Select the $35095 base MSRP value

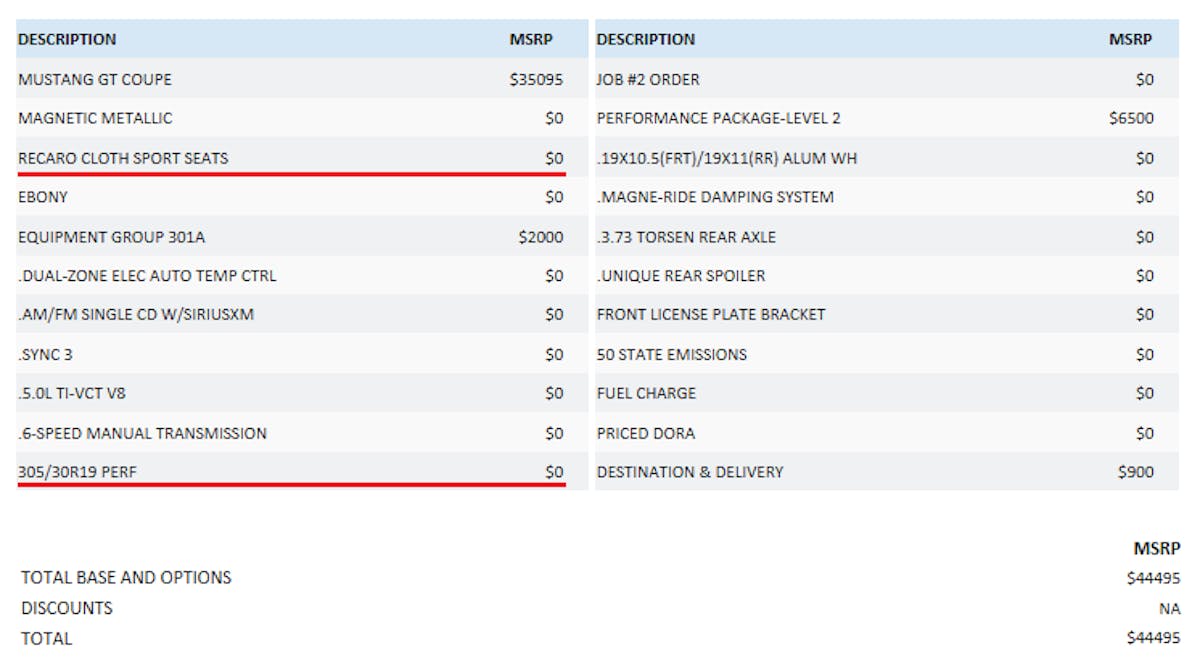pyautogui.click(x=536, y=79)
